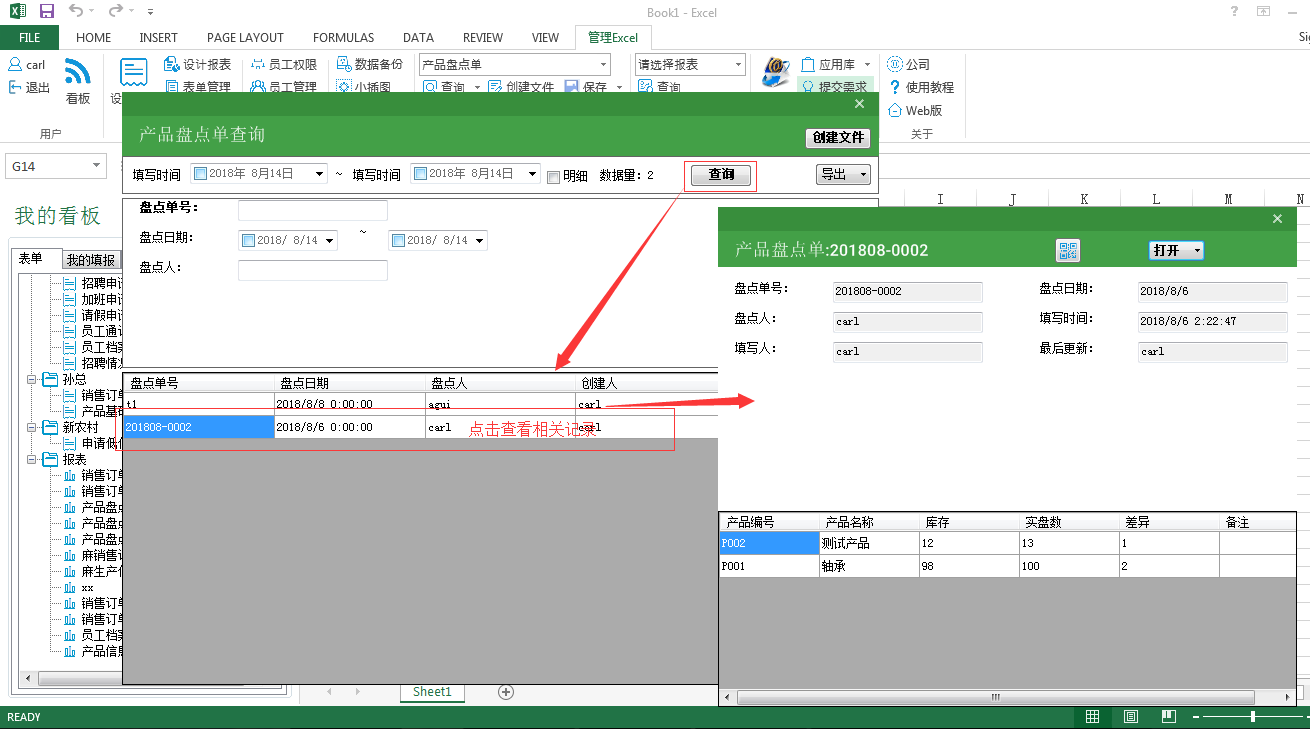Open the 导出 export dropdown

843,174
